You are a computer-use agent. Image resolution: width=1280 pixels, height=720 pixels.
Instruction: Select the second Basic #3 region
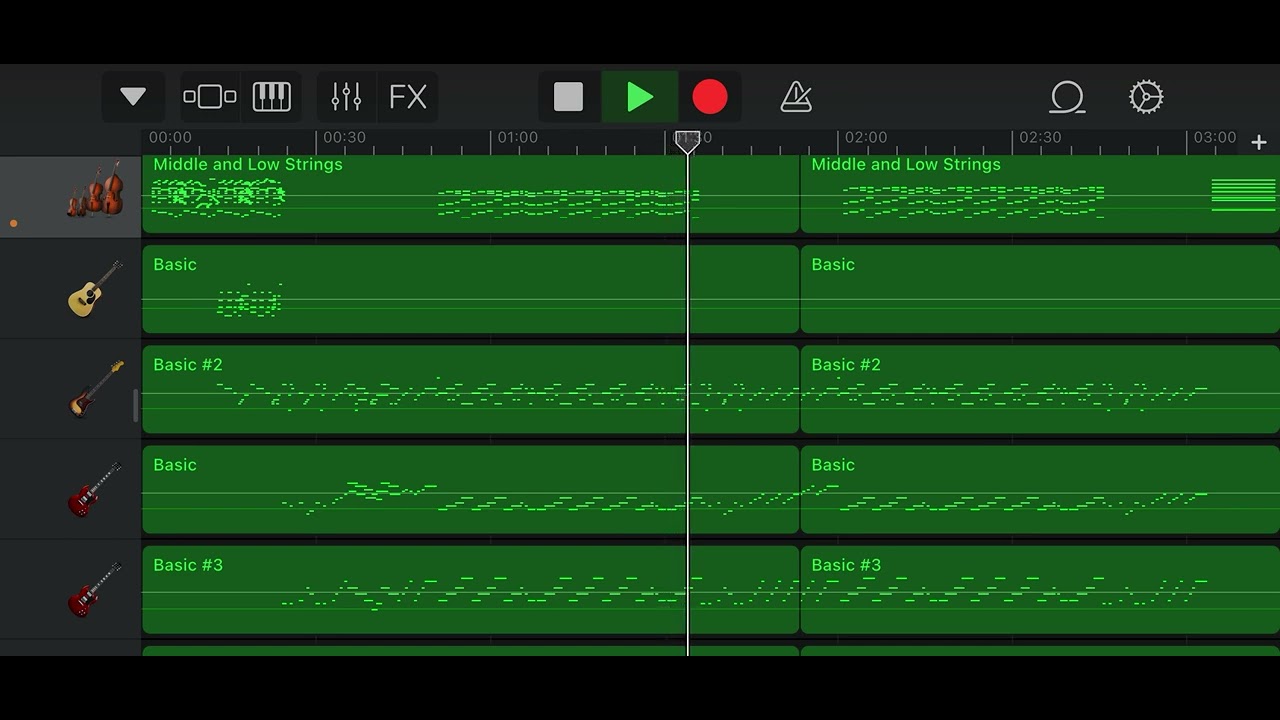pos(1040,589)
